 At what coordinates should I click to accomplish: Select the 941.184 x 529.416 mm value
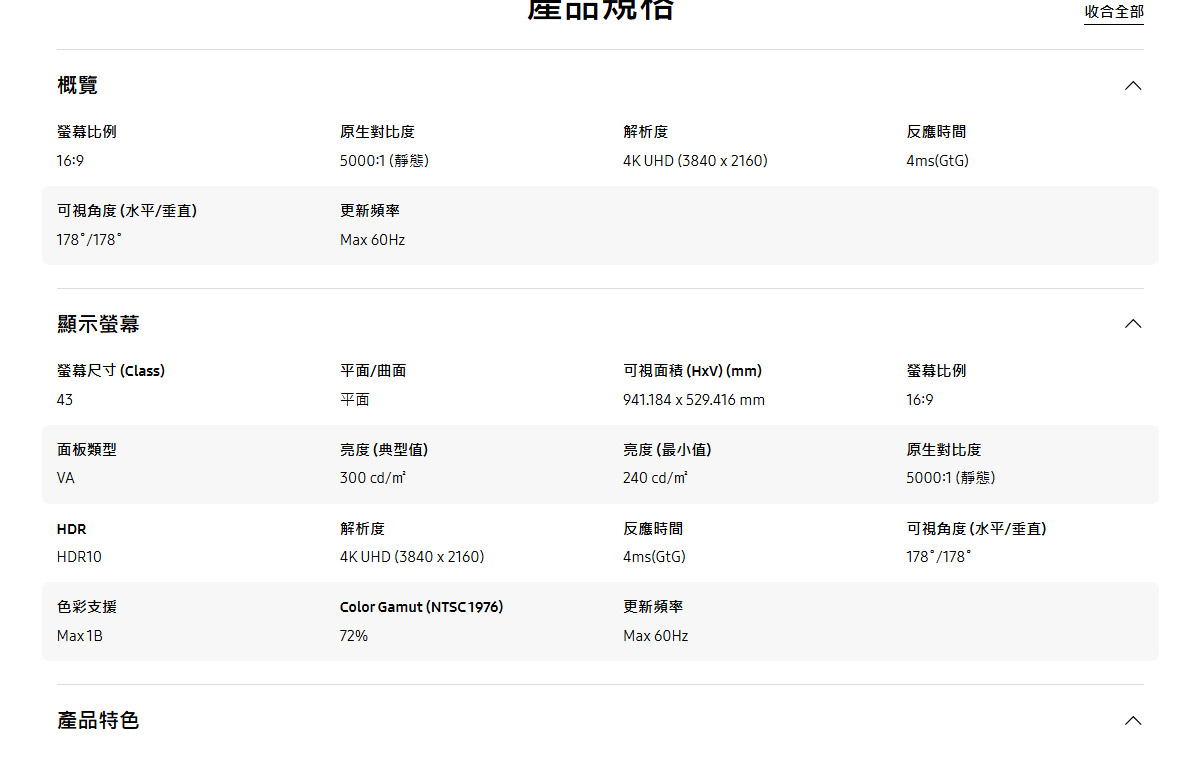pyautogui.click(x=693, y=400)
